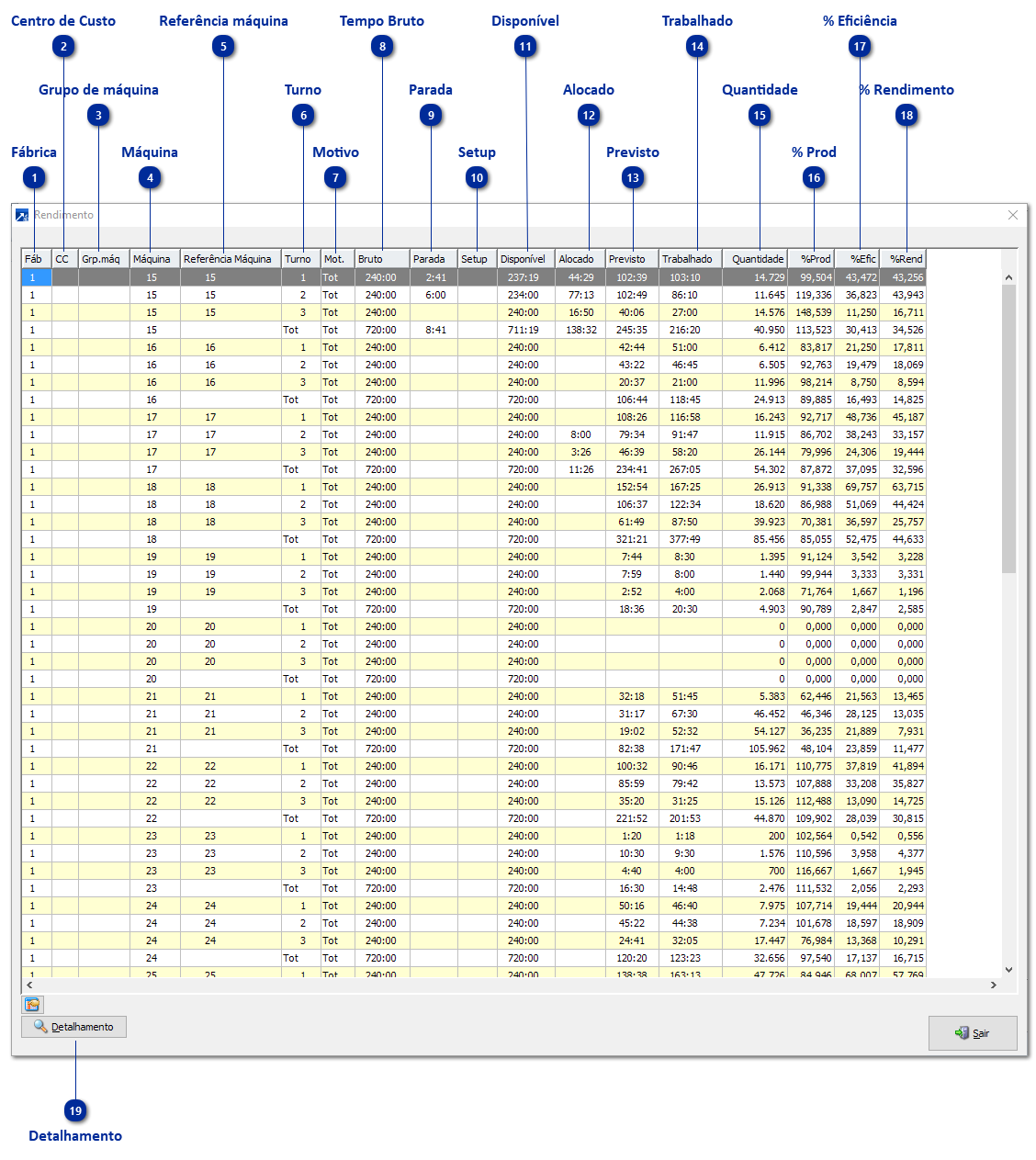
Task: Click the Turno grid column header
Action: click(300, 259)
